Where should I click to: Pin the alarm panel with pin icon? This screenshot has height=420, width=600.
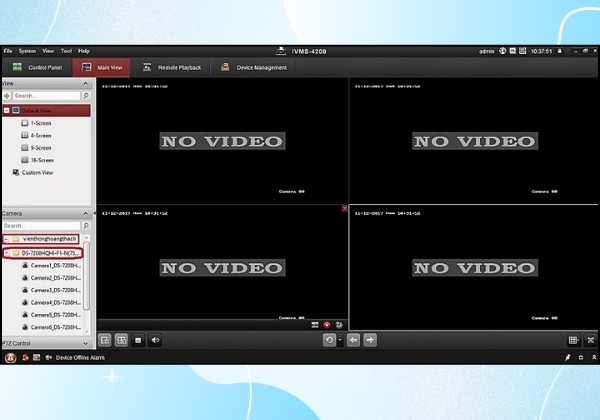(567, 357)
